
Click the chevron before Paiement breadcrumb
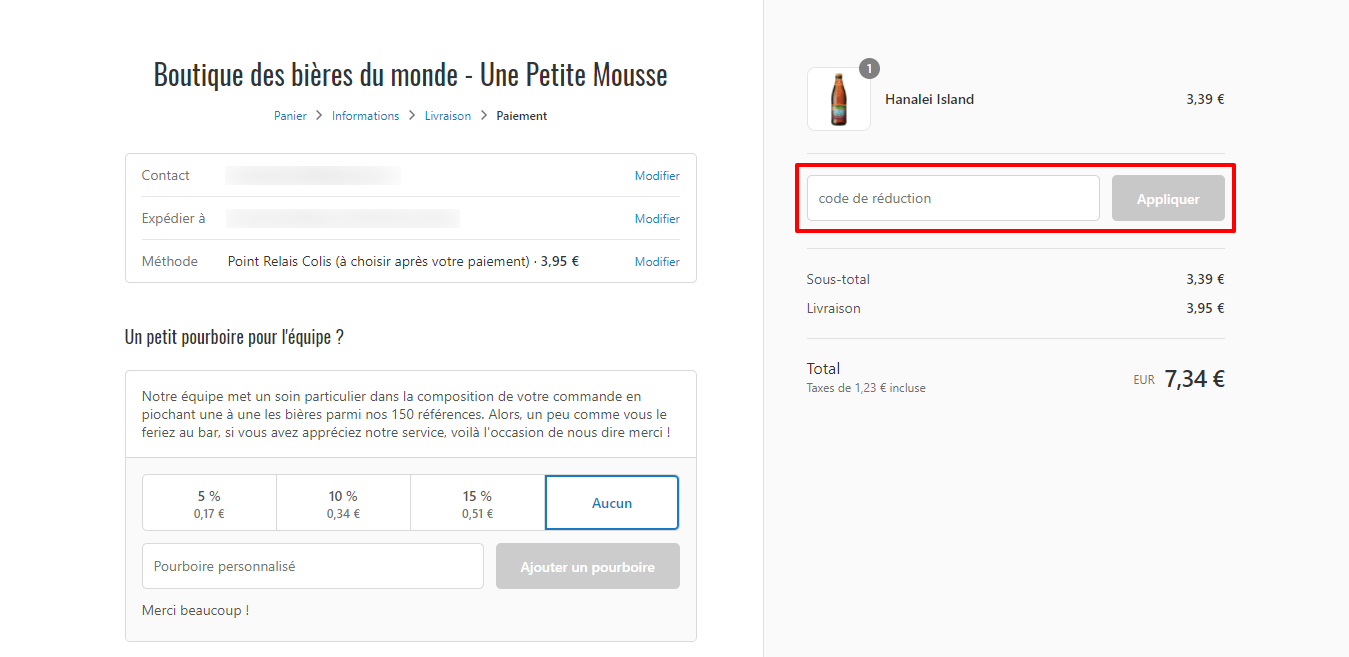(x=484, y=116)
